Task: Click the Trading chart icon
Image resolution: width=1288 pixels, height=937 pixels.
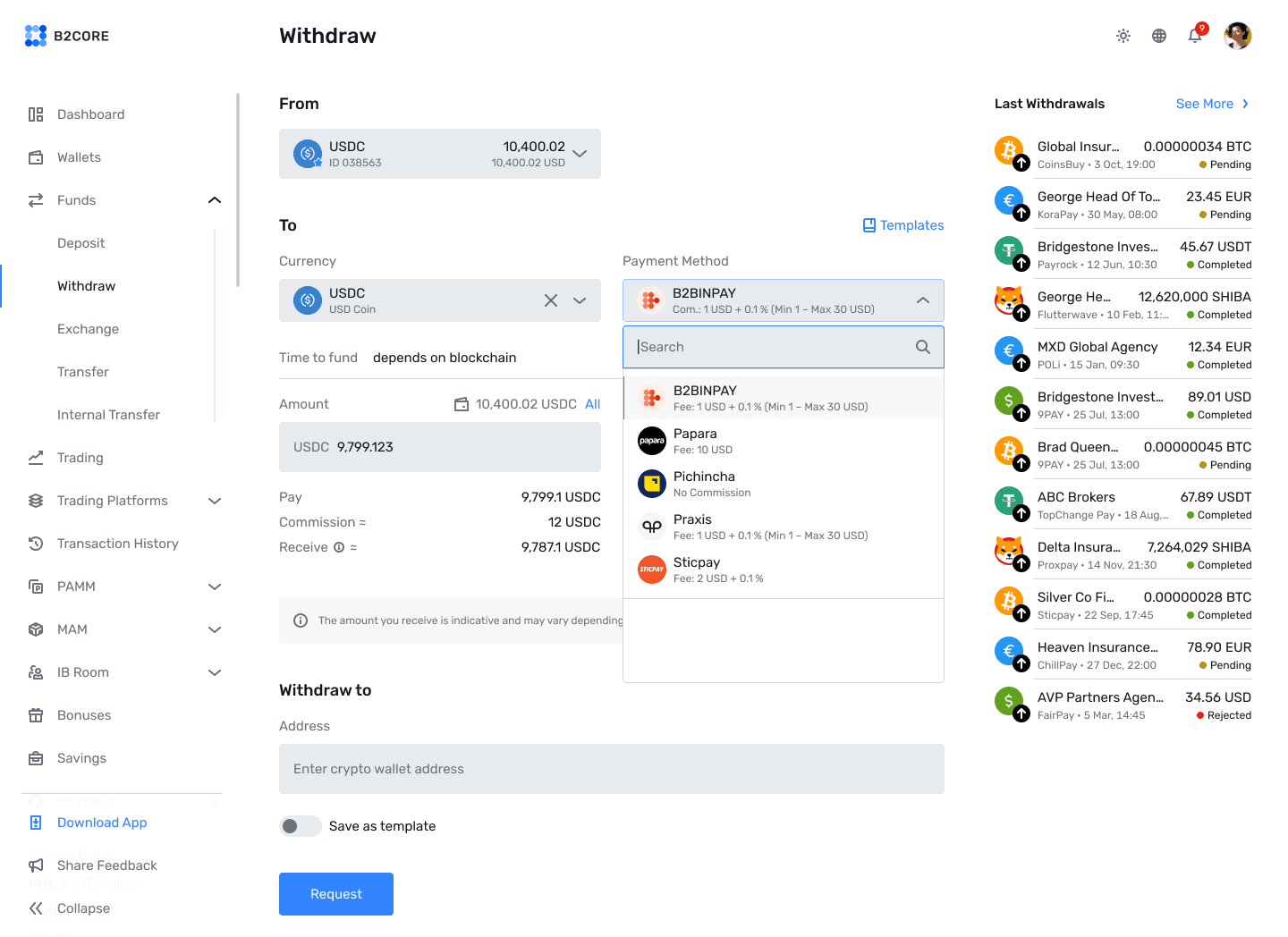Action: point(36,458)
